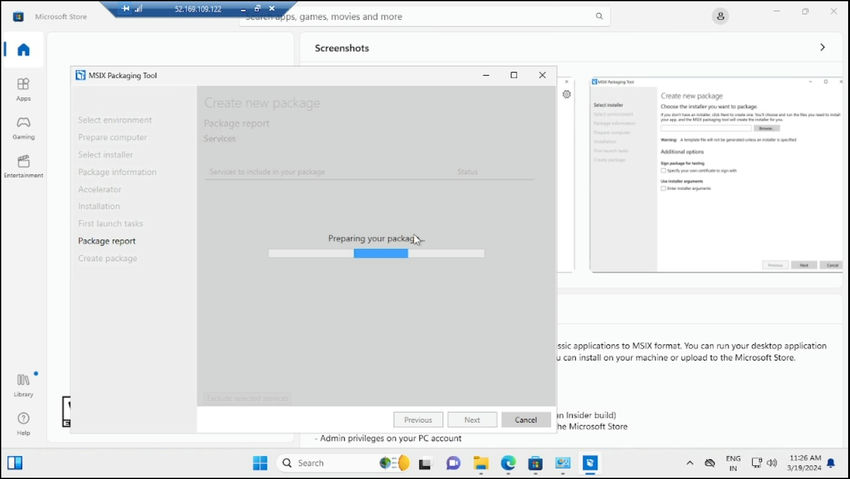850x479 pixels.
Task: Open Microsoft Edge from the taskbar
Action: 508,463
